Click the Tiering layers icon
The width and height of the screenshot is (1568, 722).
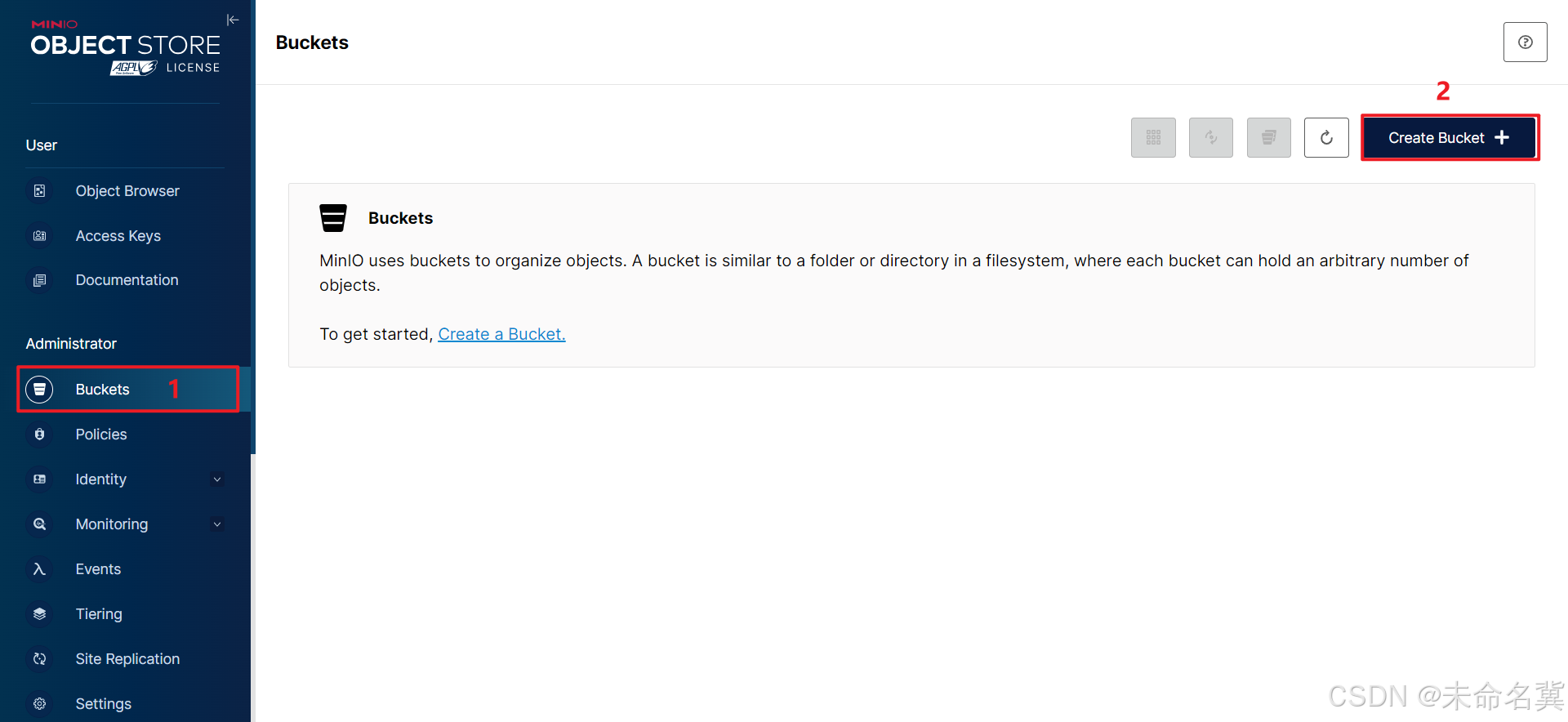click(x=39, y=614)
